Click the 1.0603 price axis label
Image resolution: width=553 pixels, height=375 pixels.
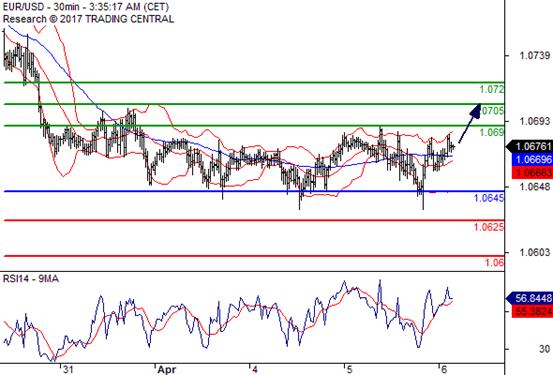coord(535,252)
